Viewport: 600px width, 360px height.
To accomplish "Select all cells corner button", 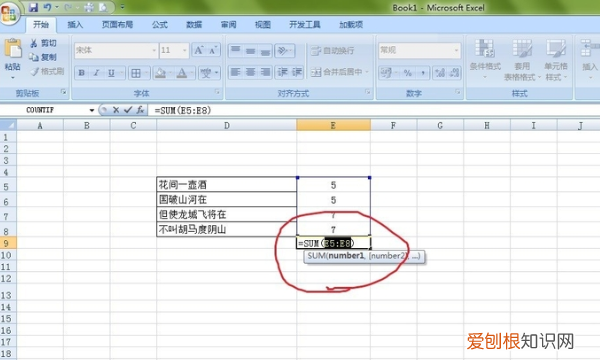I will pyautogui.click(x=8, y=125).
